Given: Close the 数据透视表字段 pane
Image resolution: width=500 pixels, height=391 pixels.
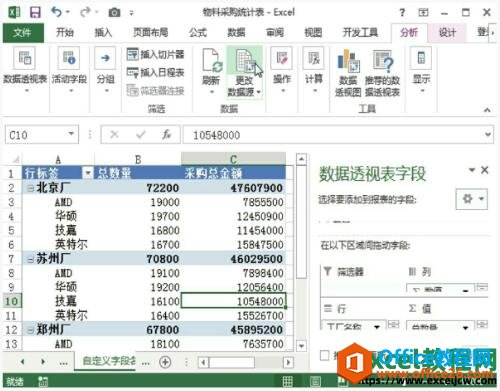Looking at the screenshot, I should [485, 170].
